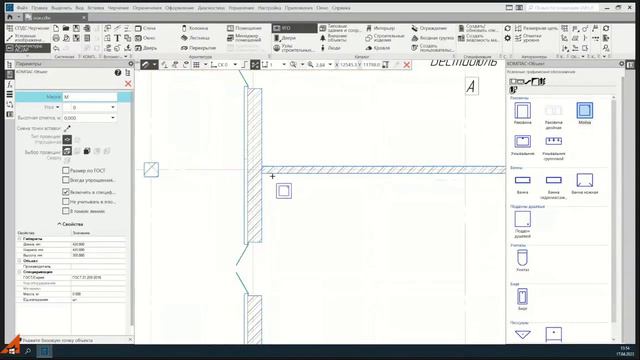Viewport: 640px width, 360px height.
Task: Open the Помещение (room) tool
Action: [244, 28]
